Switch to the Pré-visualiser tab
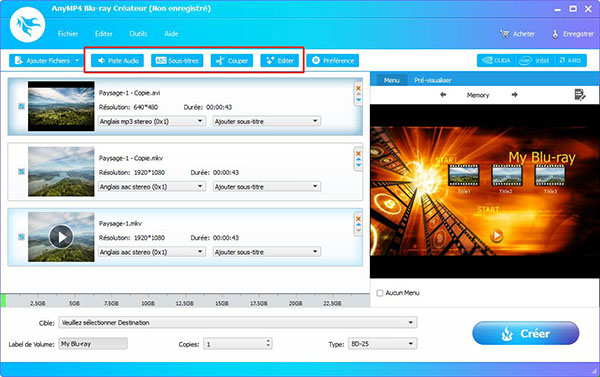The image size is (600, 377). tap(433, 80)
